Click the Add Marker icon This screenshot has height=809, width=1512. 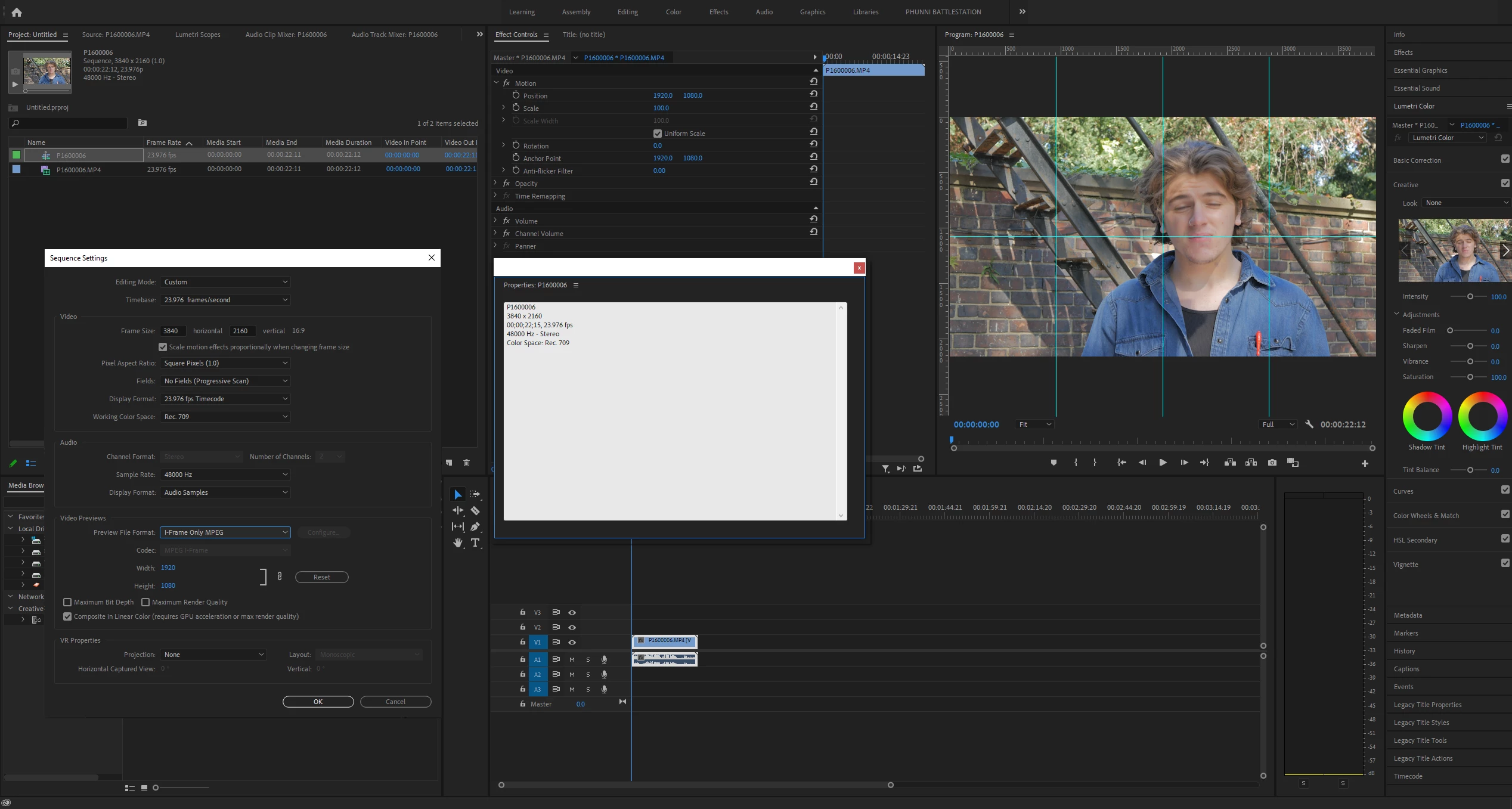tap(1054, 463)
